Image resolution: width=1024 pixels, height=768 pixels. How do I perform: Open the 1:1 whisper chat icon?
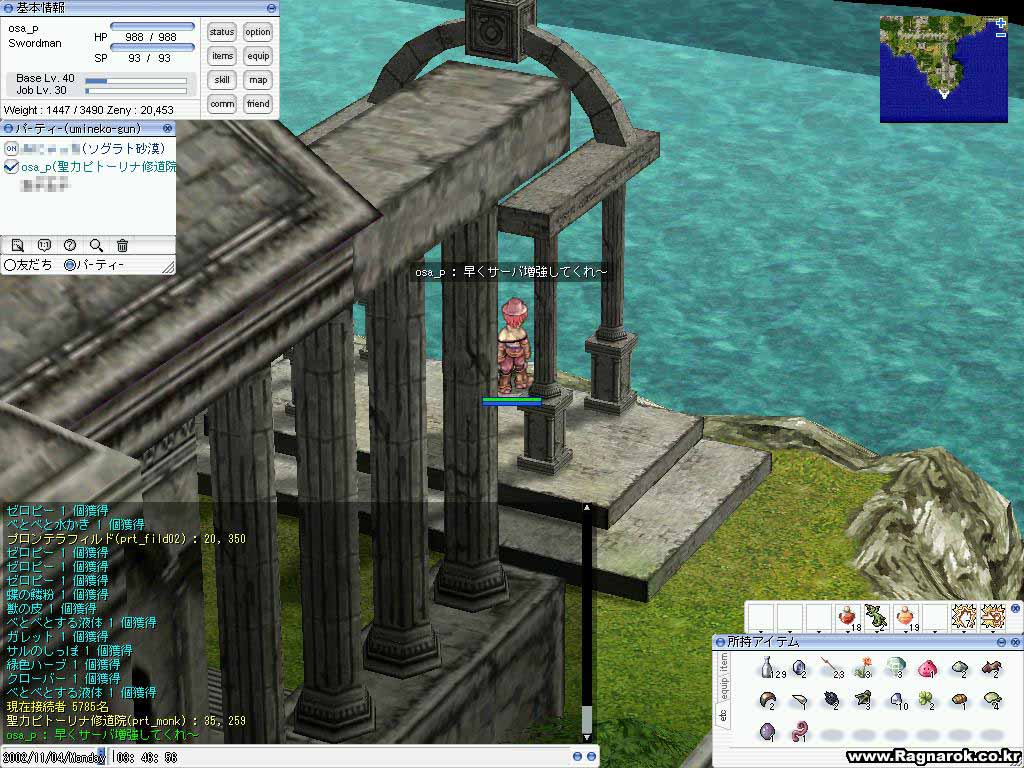[x=44, y=246]
